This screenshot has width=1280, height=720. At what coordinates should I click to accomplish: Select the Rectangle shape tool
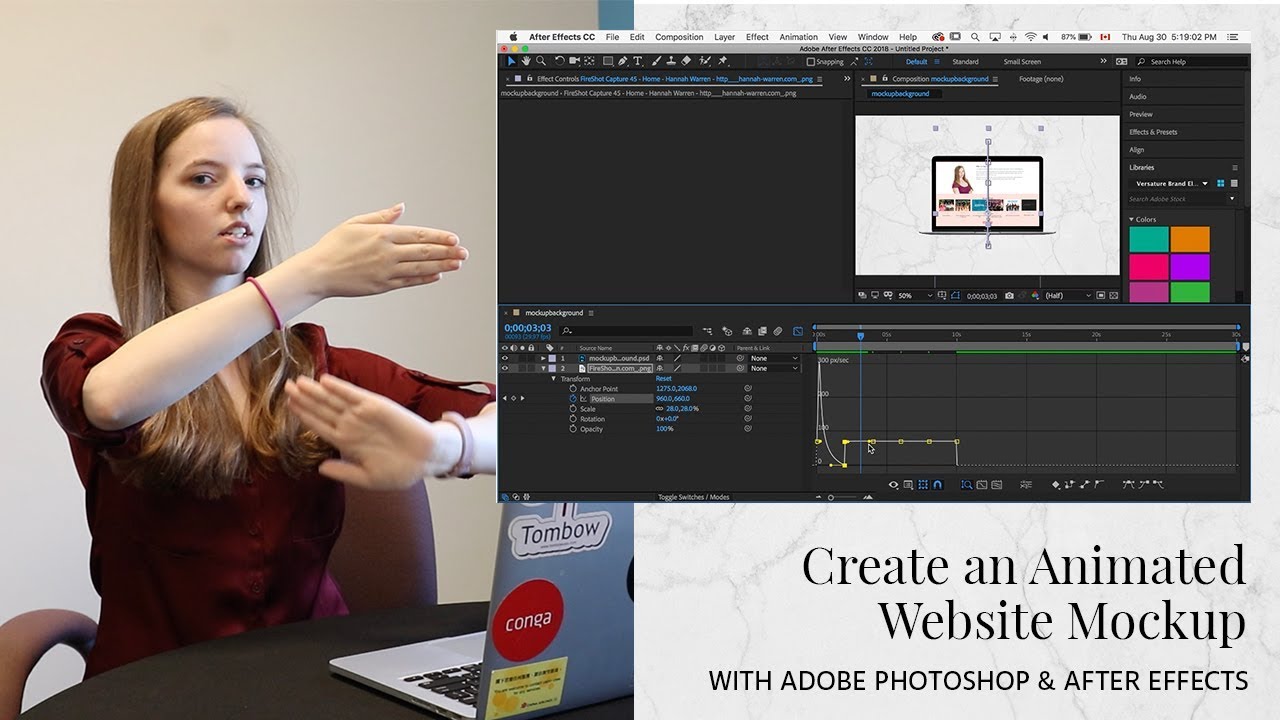[x=607, y=61]
